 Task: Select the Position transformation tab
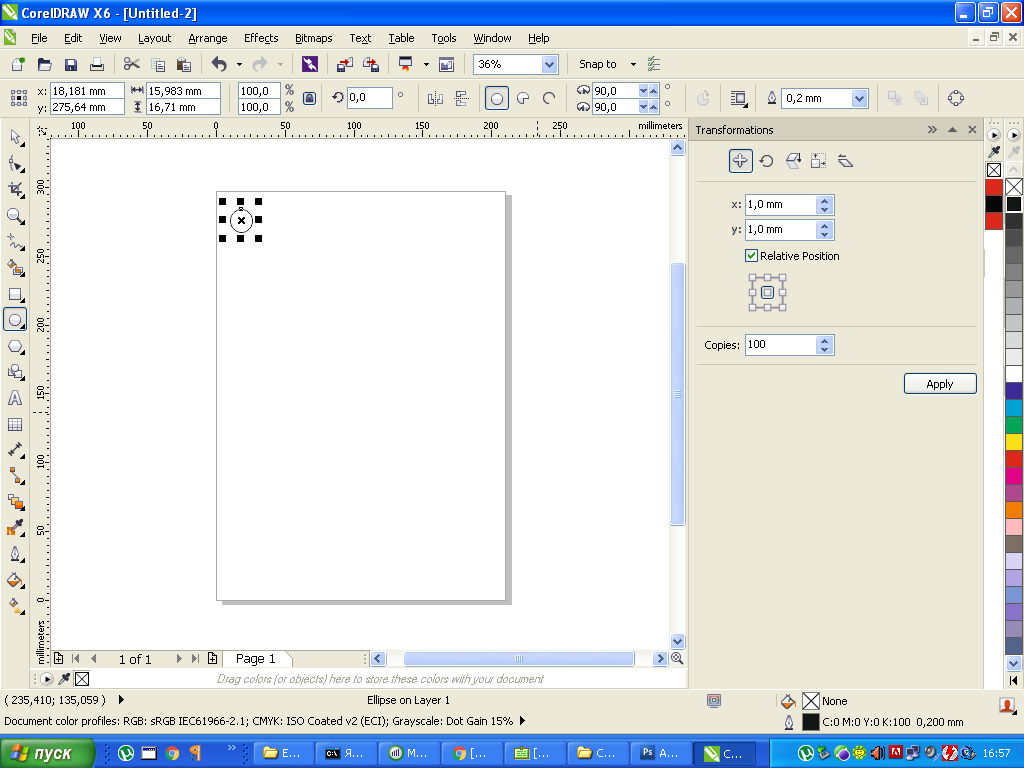[x=741, y=161]
